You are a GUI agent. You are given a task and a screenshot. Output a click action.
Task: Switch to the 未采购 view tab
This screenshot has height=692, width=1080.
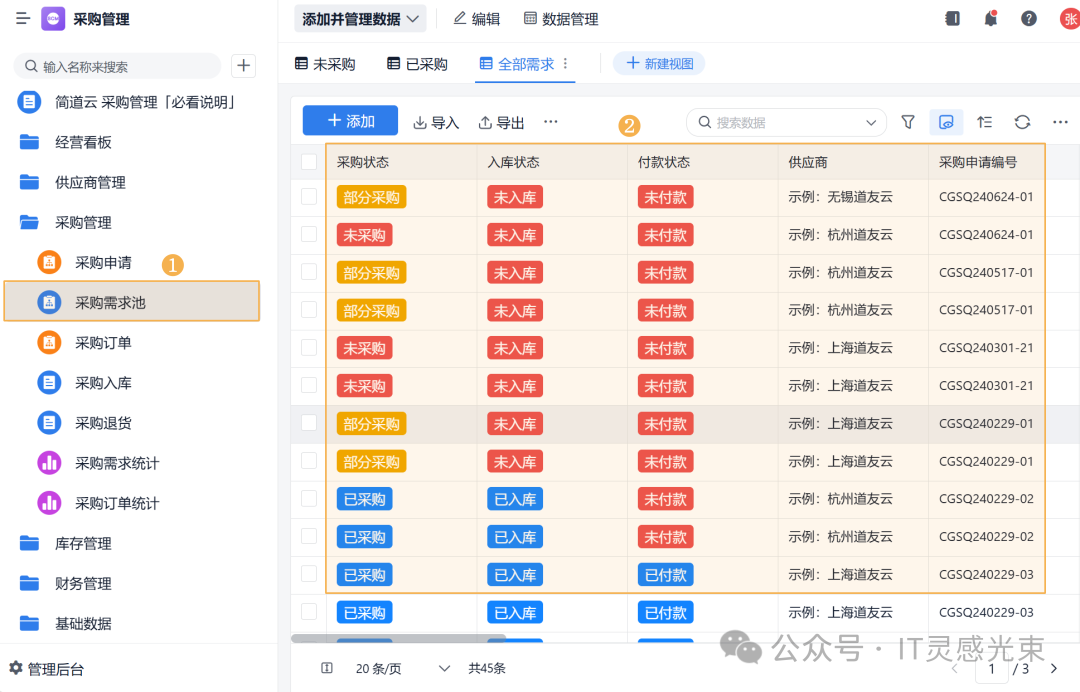click(325, 64)
